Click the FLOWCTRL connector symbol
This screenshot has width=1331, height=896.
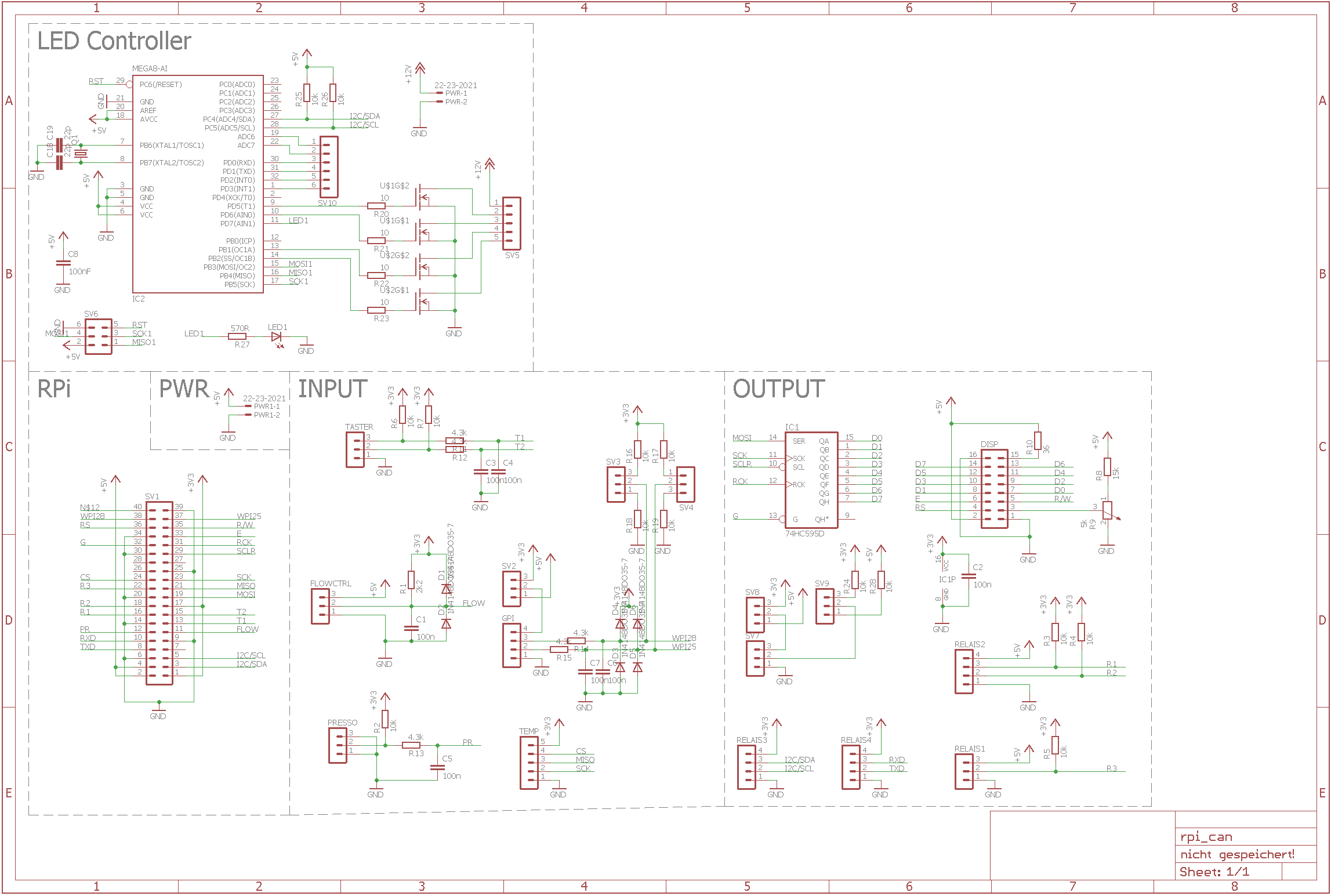coord(320,606)
